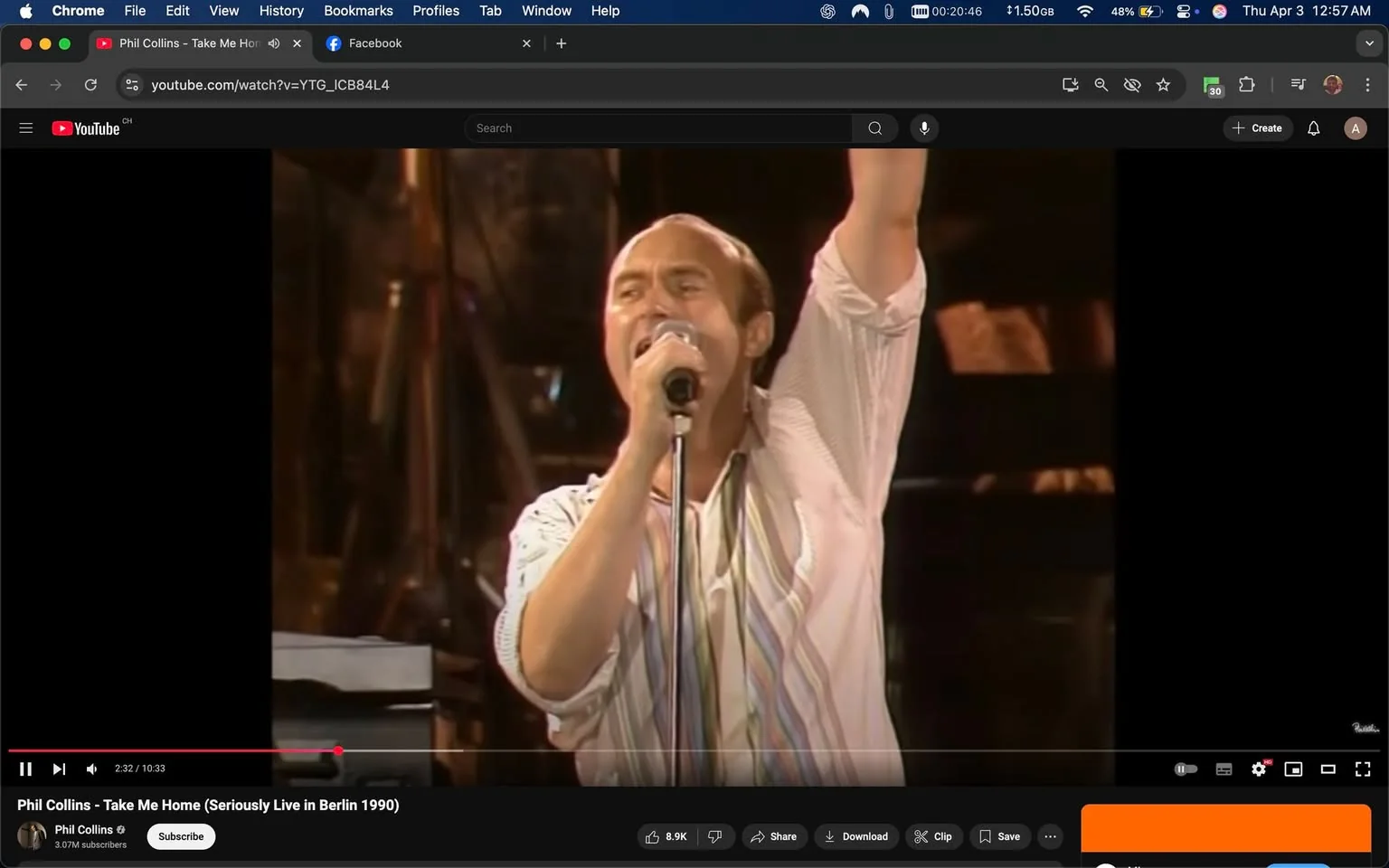Bookmark this page with star
The width and height of the screenshot is (1389, 868).
tap(1163, 85)
